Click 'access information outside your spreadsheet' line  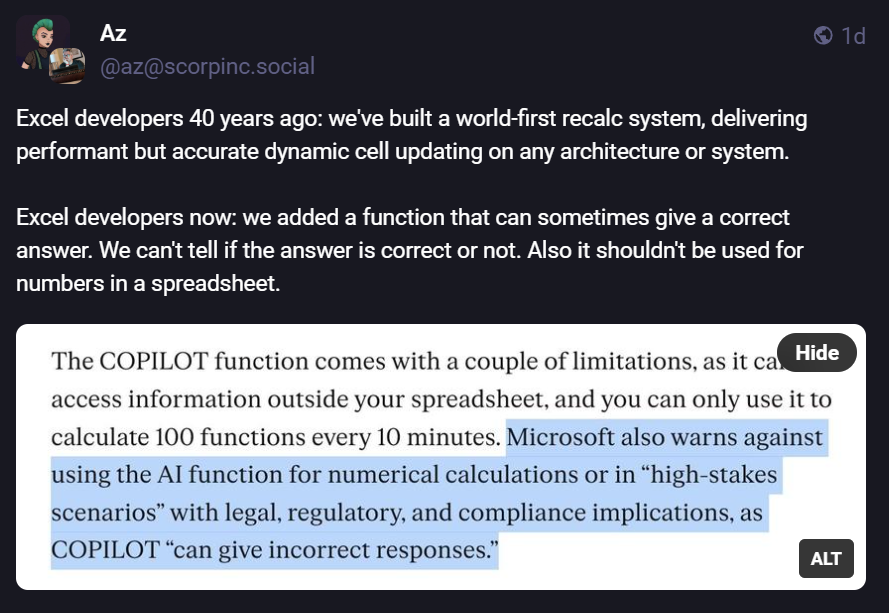tap(287, 400)
